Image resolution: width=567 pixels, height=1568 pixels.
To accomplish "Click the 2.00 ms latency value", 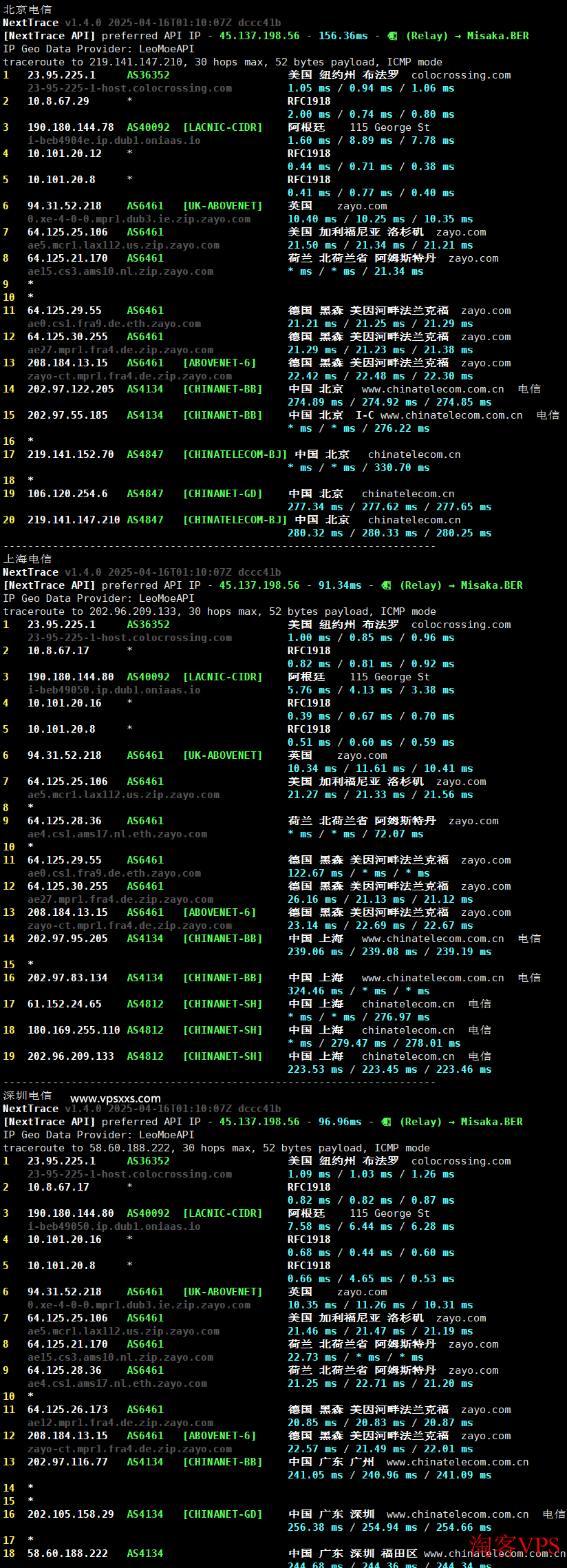I will pyautogui.click(x=309, y=114).
